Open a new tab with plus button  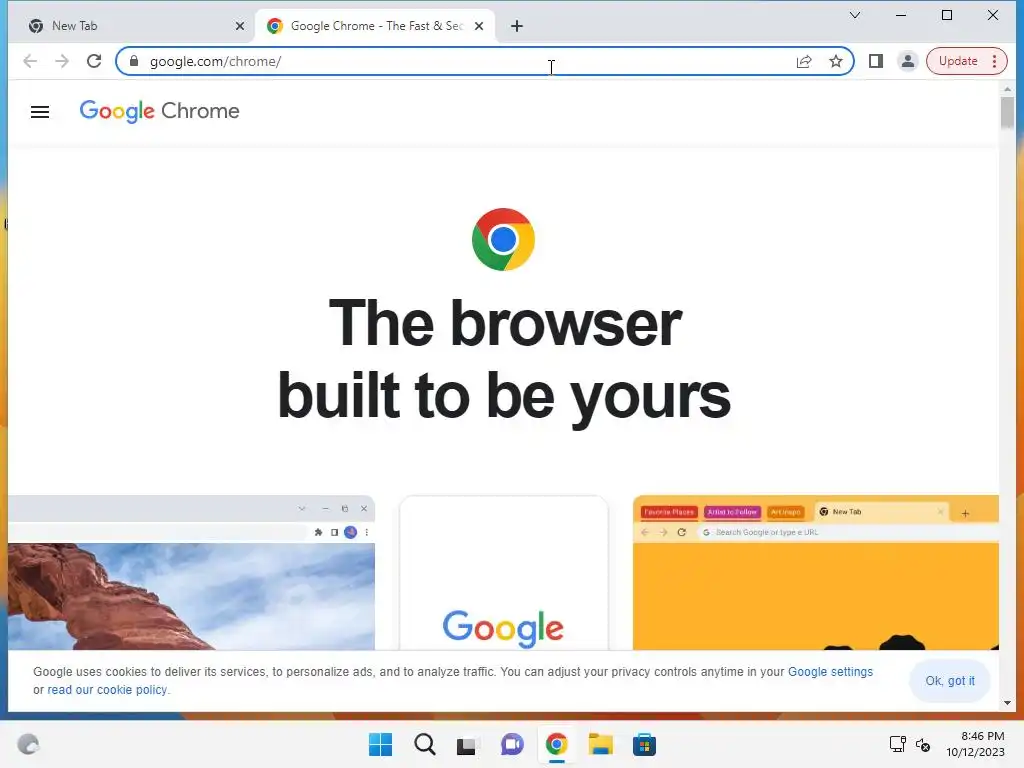(x=517, y=25)
